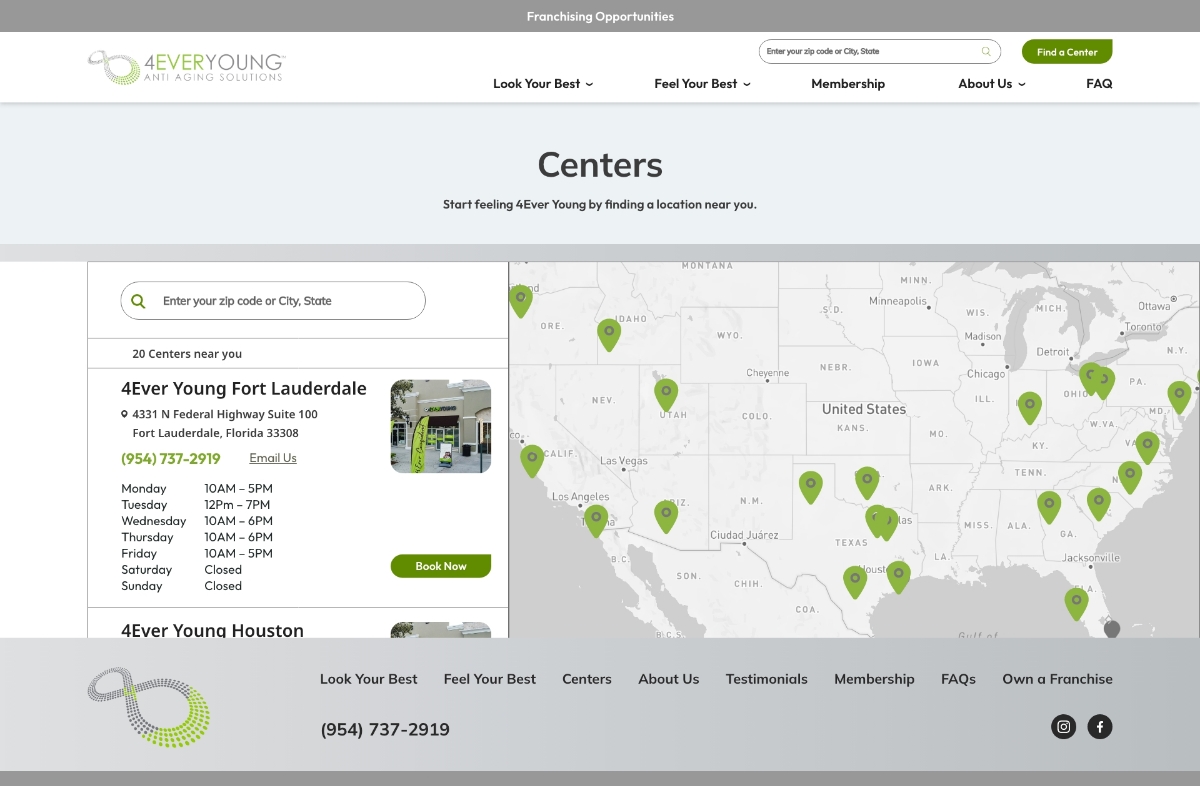The height and width of the screenshot is (786, 1200).
Task: Select the map pin on the Texas–New Mexico border
Action: [x=810, y=487]
